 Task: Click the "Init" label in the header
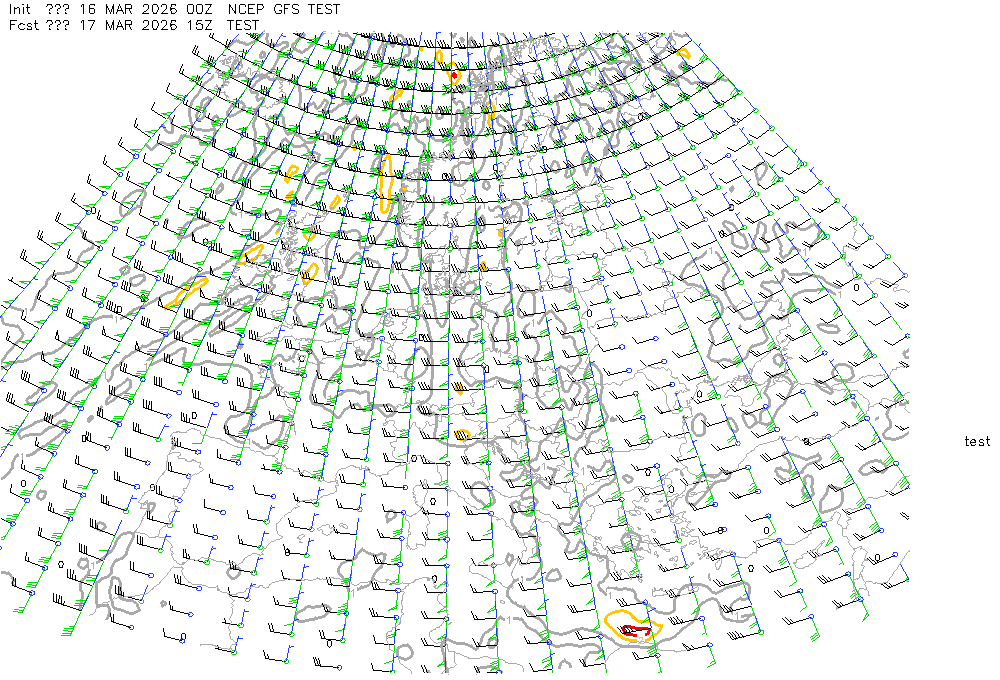[x=21, y=9]
